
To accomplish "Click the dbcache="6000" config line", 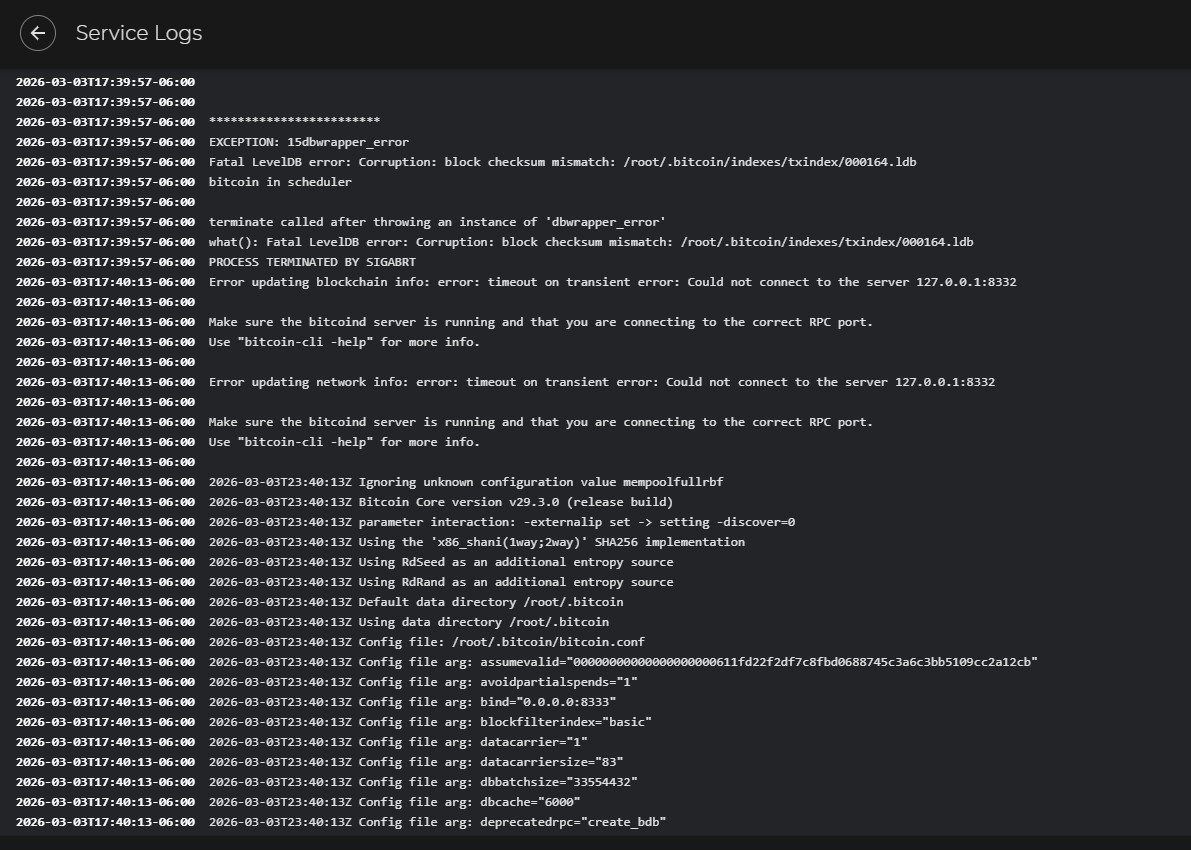I will pos(395,802).
